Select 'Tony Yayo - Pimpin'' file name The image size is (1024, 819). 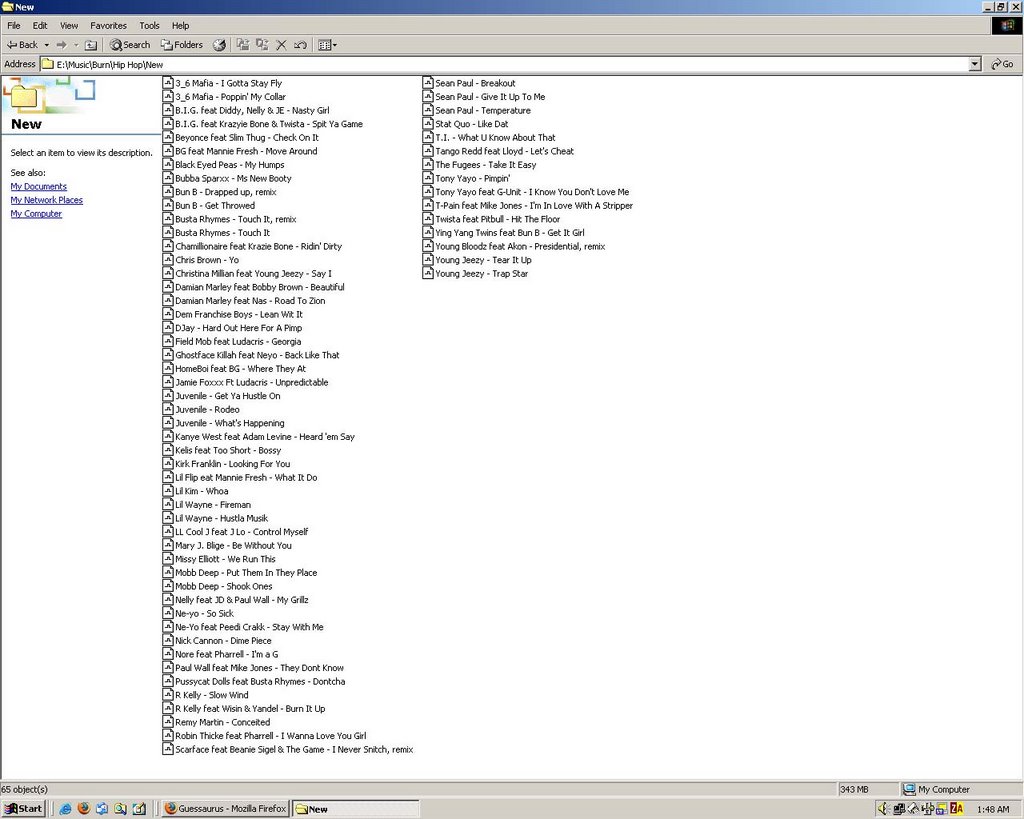pos(473,178)
